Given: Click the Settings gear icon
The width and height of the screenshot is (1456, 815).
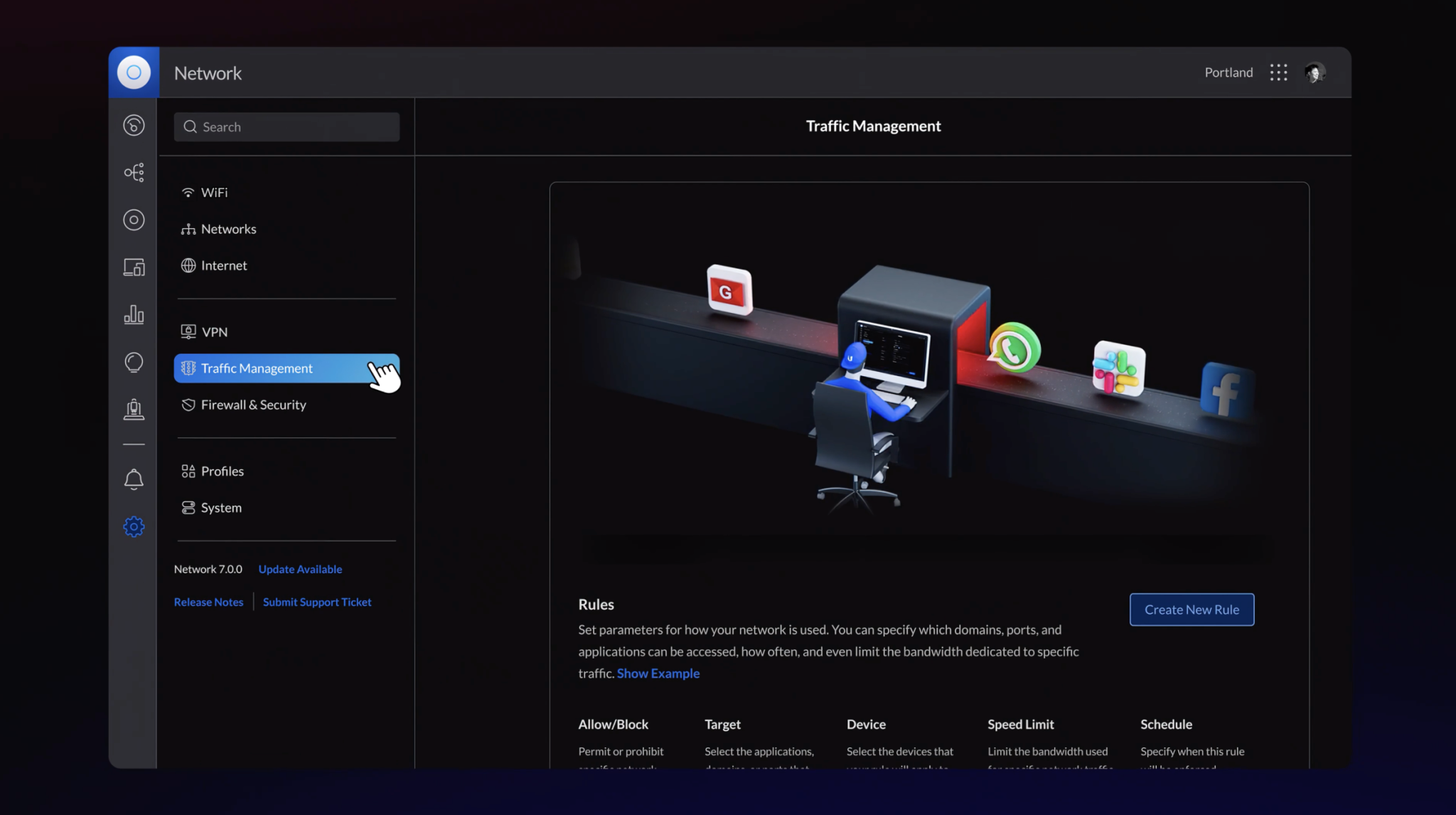Looking at the screenshot, I should point(134,527).
